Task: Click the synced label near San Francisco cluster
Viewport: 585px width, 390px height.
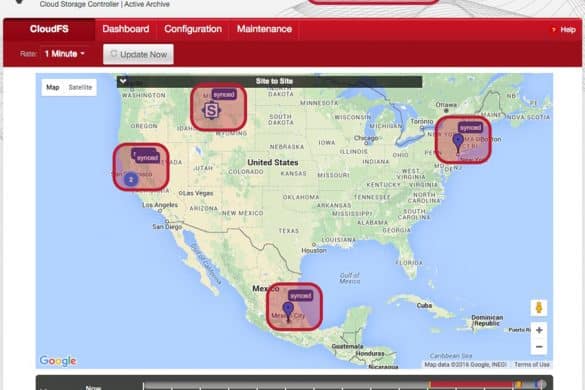Action: click(x=148, y=158)
